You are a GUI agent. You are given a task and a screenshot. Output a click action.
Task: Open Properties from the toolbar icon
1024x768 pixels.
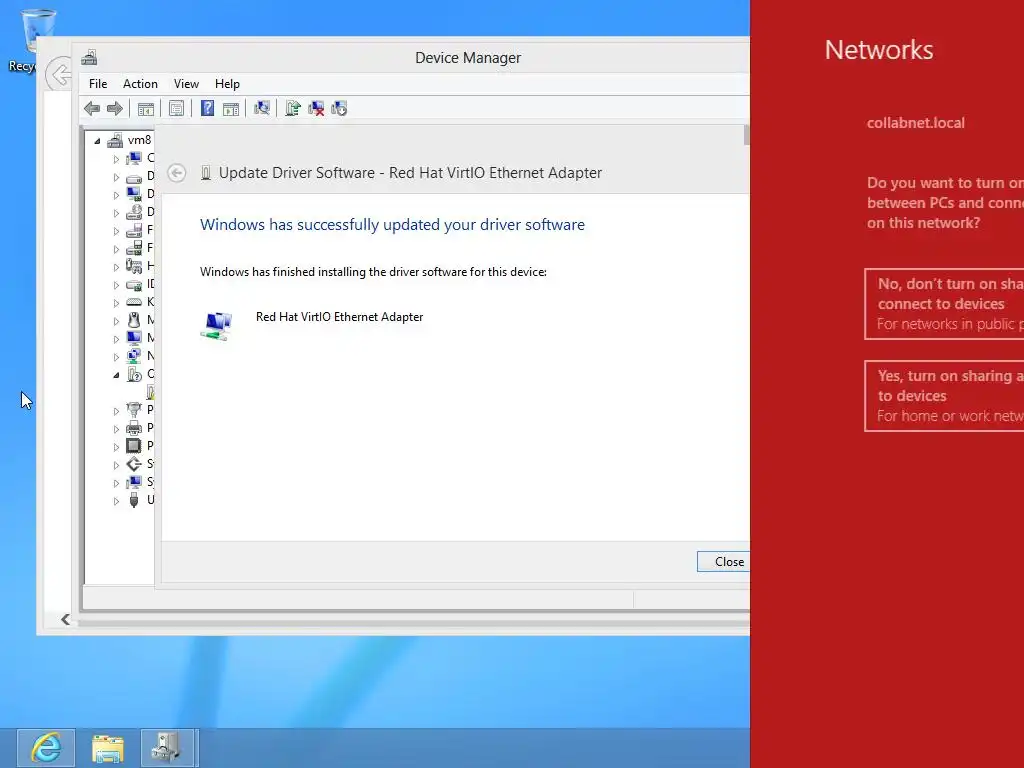coord(176,108)
